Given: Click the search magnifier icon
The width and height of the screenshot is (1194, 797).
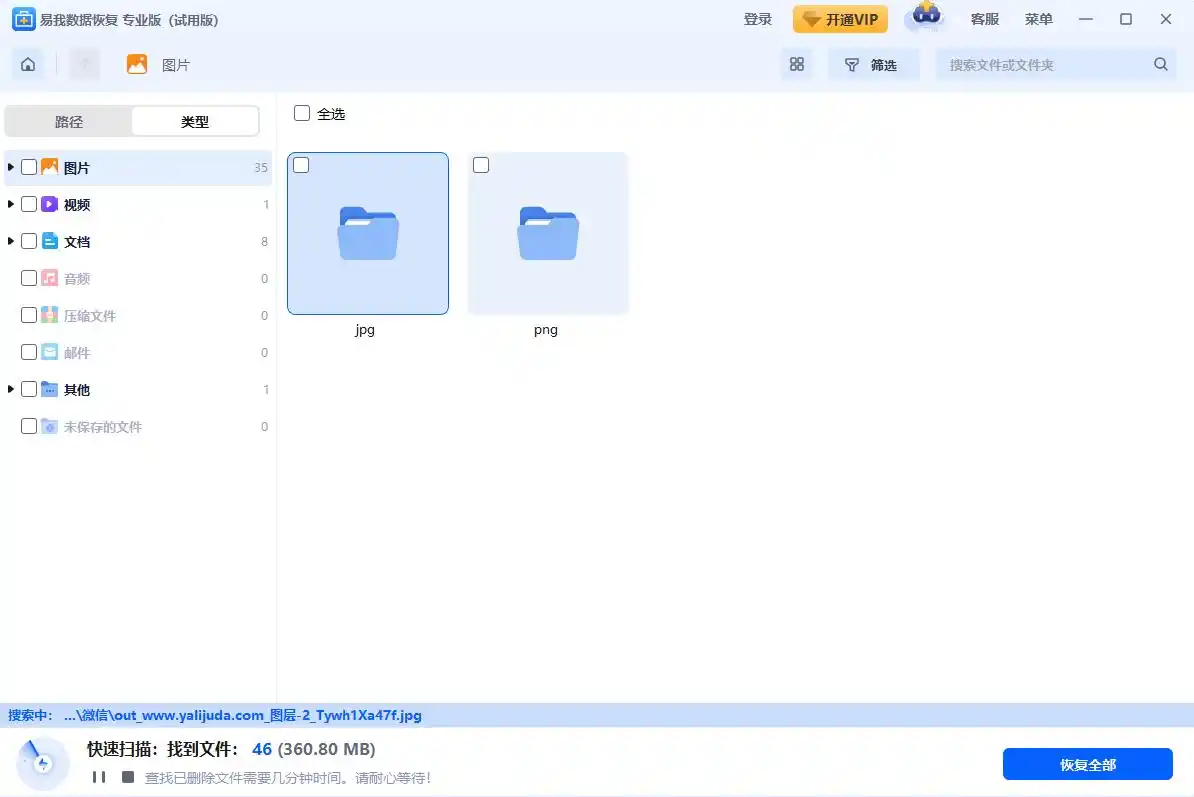Looking at the screenshot, I should [1160, 64].
